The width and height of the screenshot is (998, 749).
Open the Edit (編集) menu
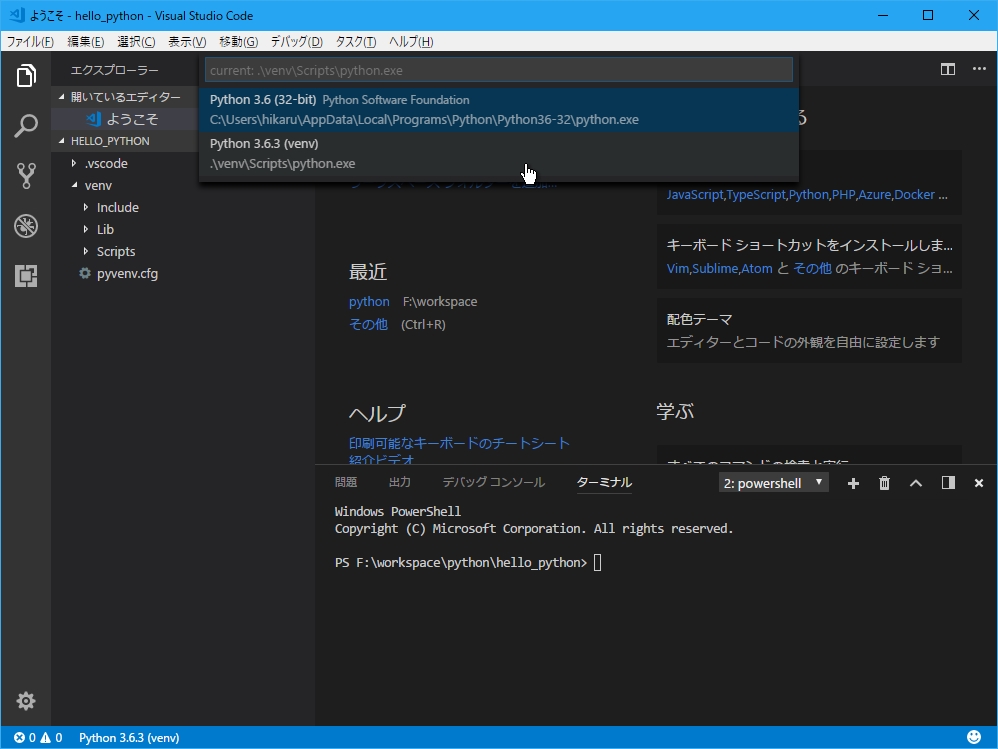[85, 41]
